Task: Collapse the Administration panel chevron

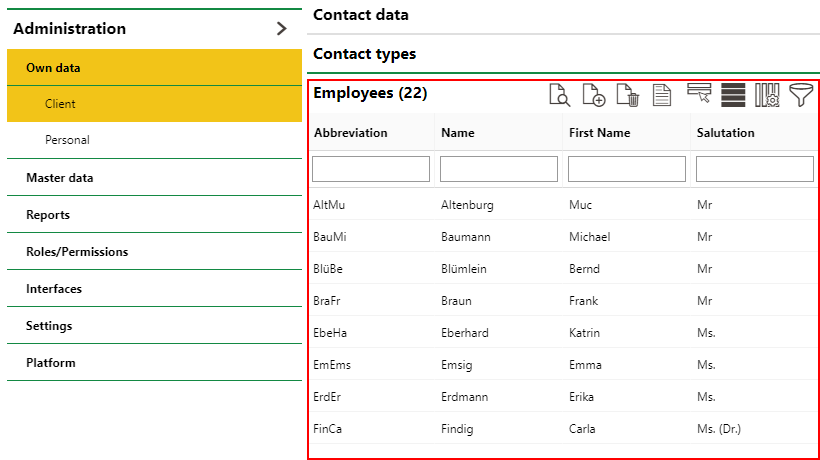Action: coord(281,28)
